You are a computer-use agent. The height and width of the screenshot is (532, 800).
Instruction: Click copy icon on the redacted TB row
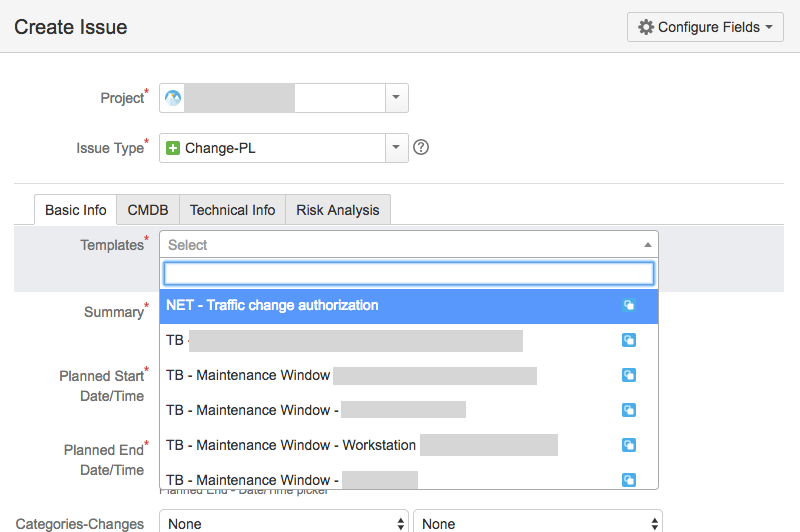[629, 340]
